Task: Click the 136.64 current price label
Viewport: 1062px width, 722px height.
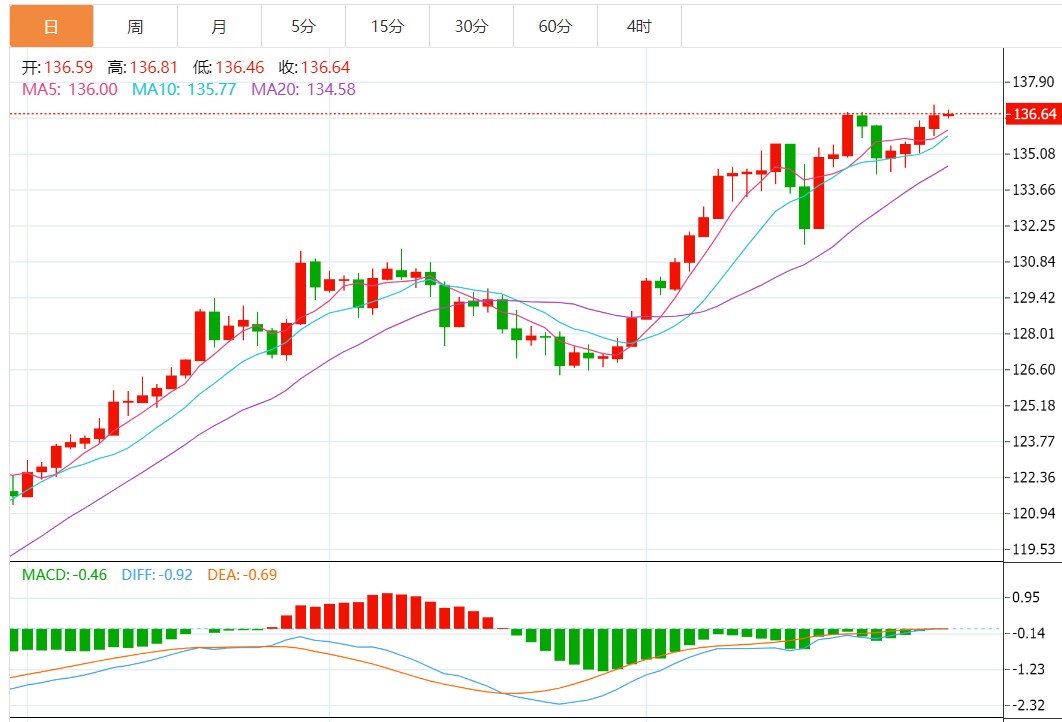Action: 1034,114
